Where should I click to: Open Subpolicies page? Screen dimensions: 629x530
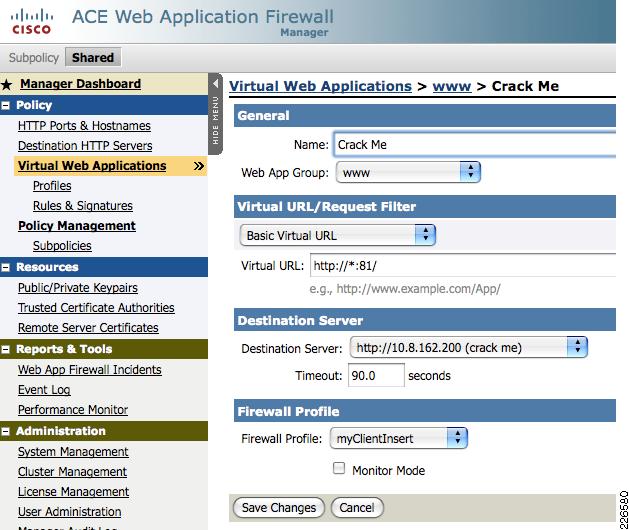62,246
